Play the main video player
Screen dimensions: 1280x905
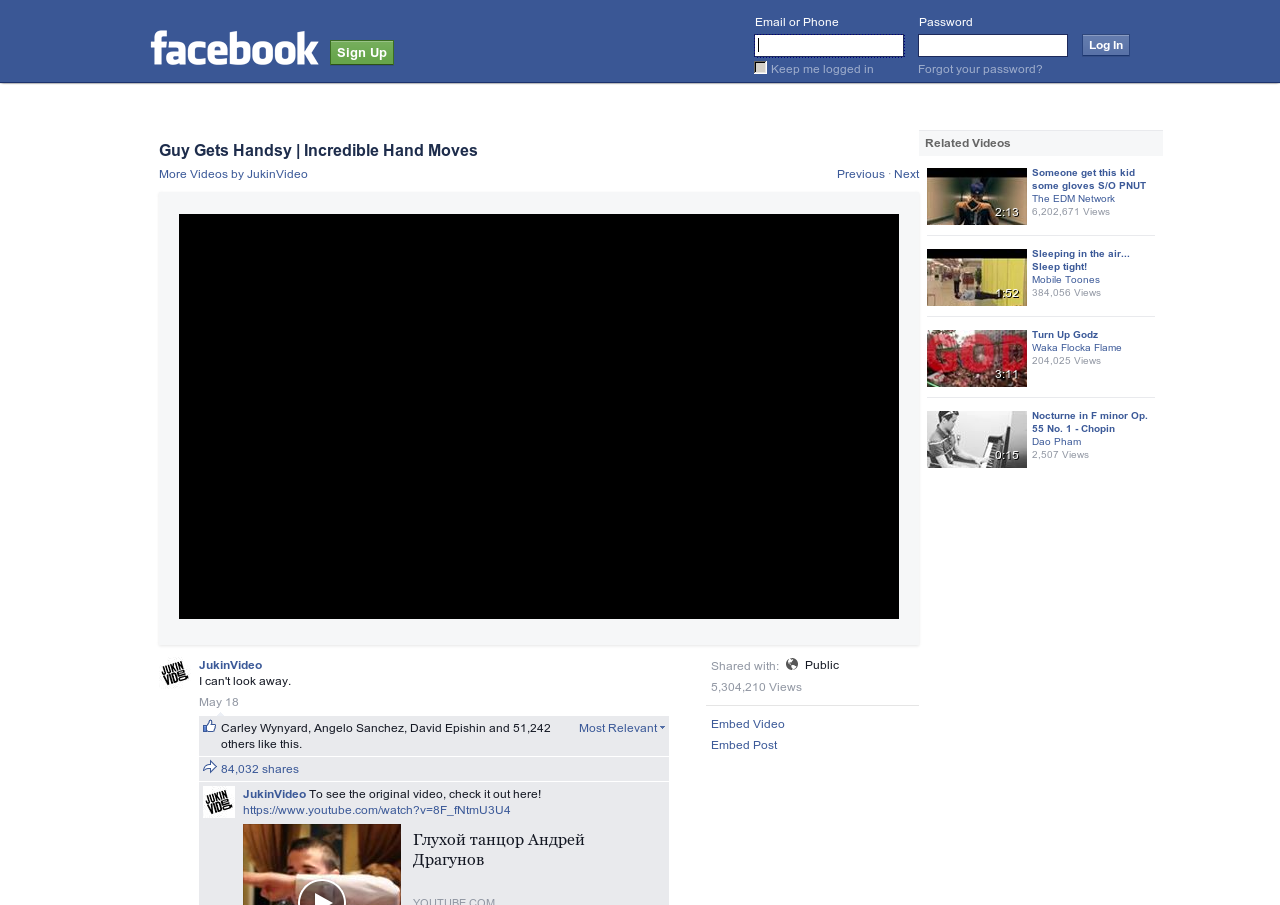[539, 416]
